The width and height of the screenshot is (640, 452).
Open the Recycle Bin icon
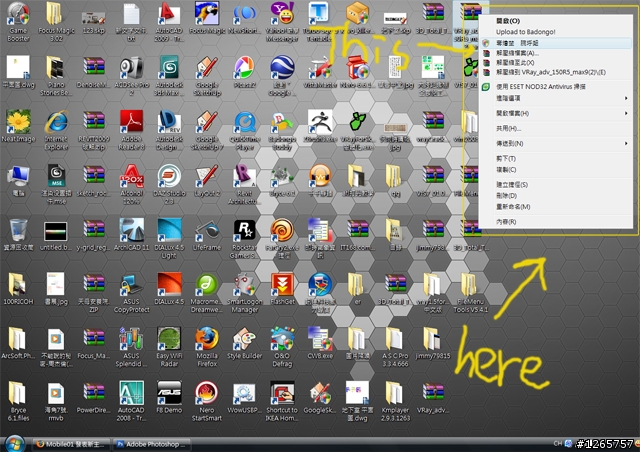coord(18,235)
